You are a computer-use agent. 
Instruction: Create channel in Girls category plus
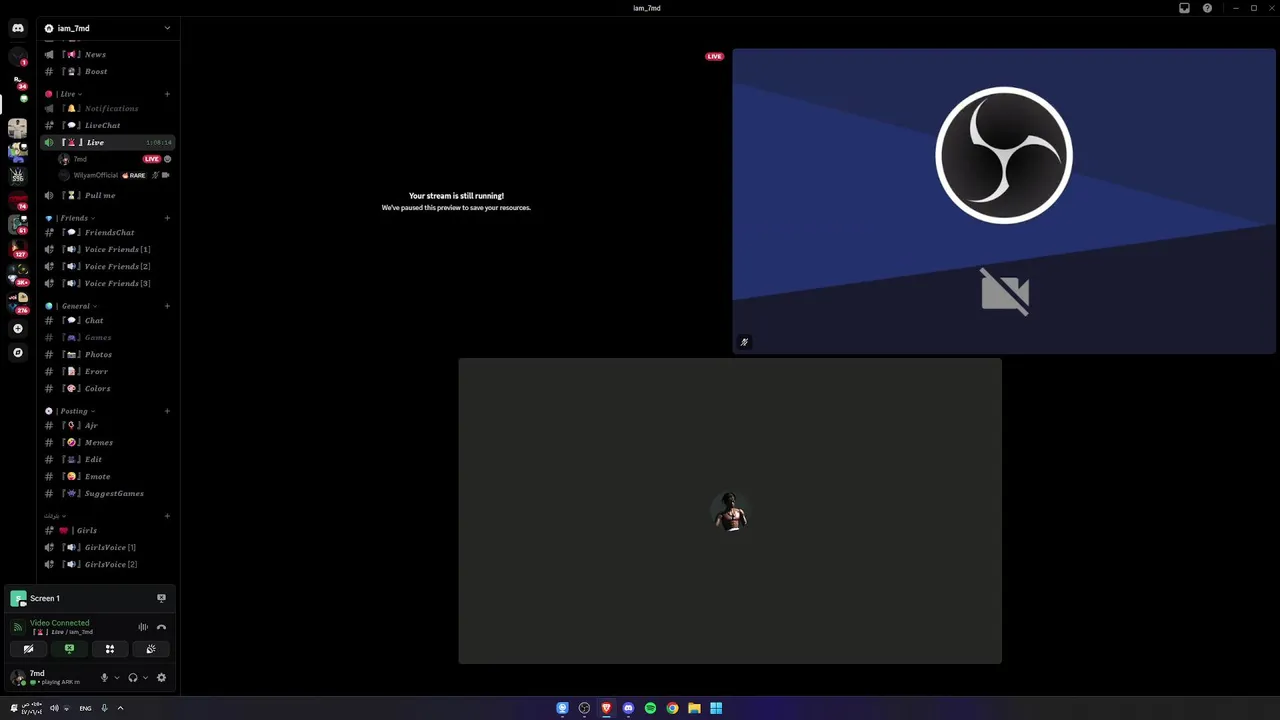167,516
